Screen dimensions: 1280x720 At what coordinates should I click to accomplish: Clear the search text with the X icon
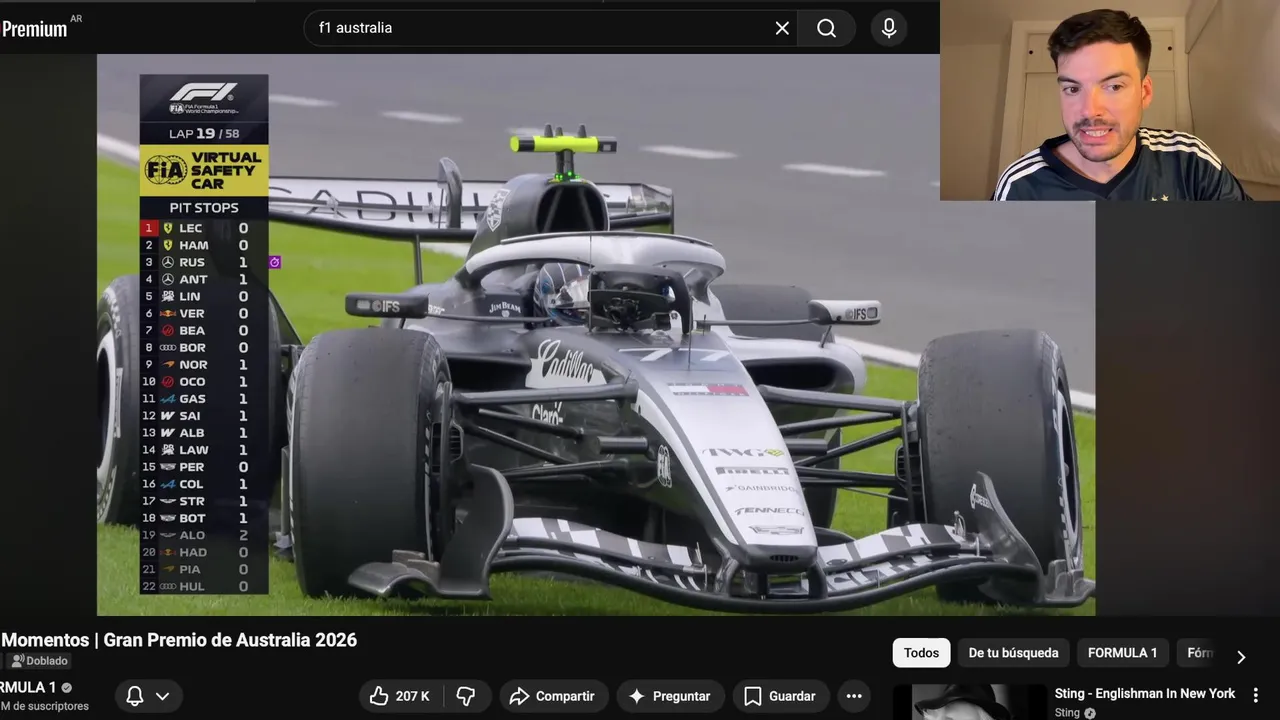point(782,28)
